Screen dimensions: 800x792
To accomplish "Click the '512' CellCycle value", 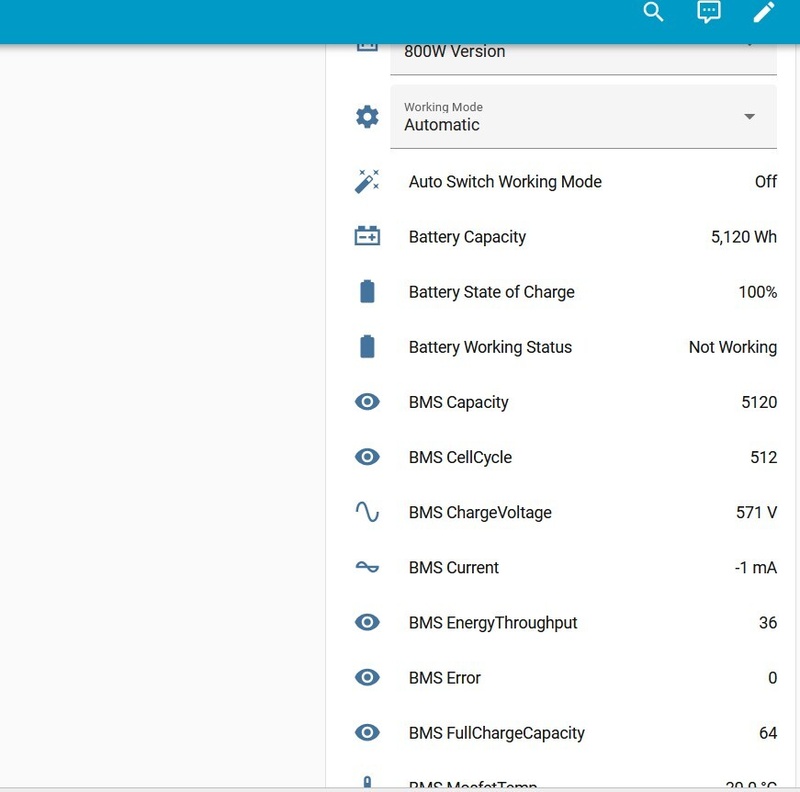I will [763, 457].
